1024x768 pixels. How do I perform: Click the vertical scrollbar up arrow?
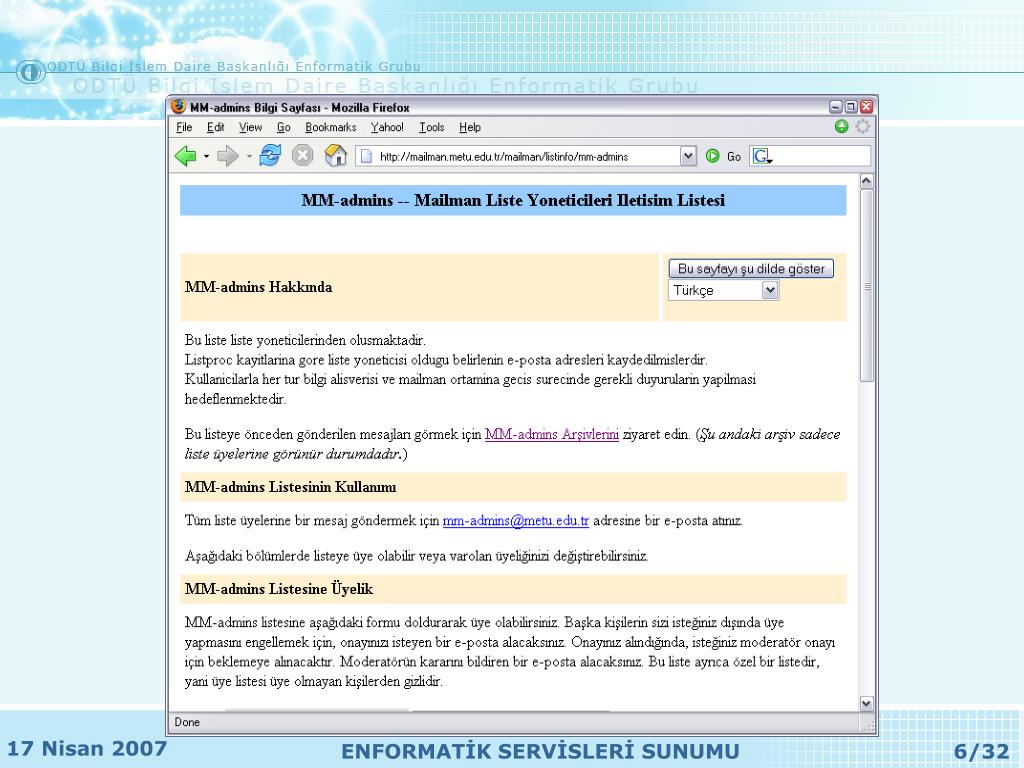pos(867,181)
